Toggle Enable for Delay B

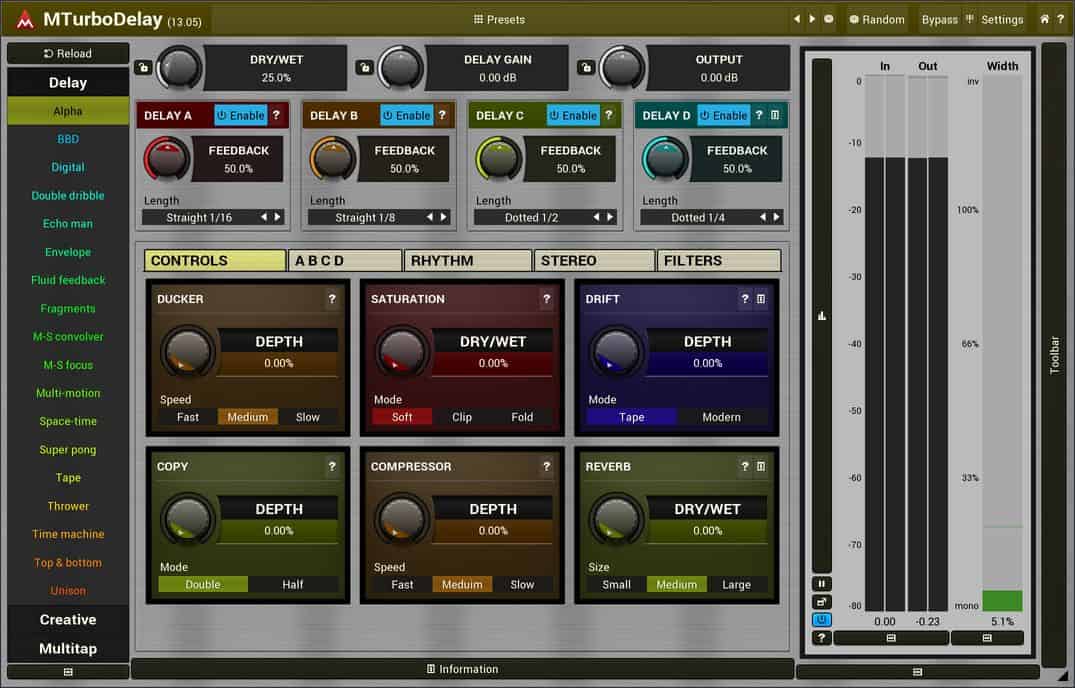point(407,116)
